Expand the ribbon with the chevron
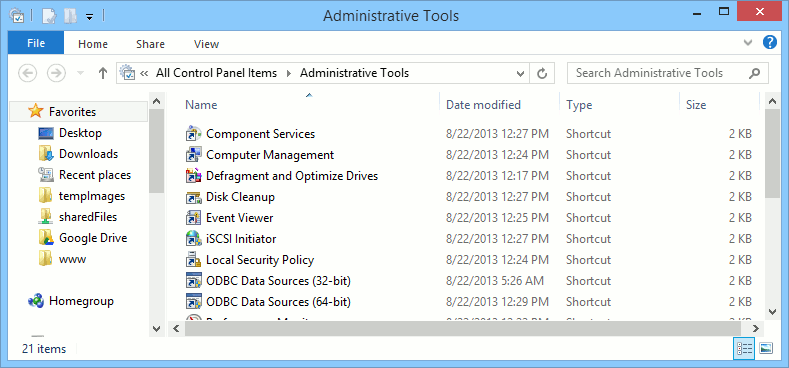 (x=748, y=42)
